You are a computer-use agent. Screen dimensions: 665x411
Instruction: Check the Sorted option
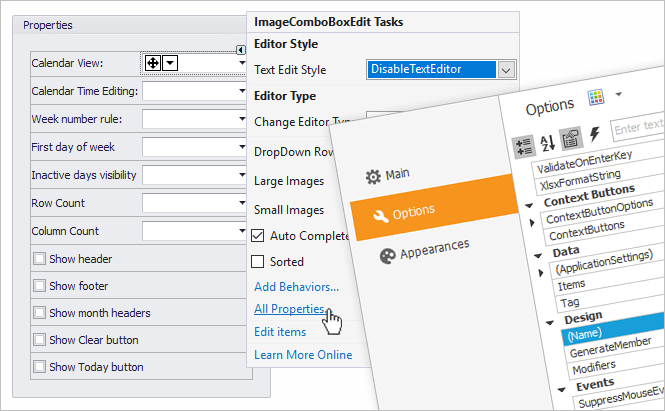(x=259, y=262)
